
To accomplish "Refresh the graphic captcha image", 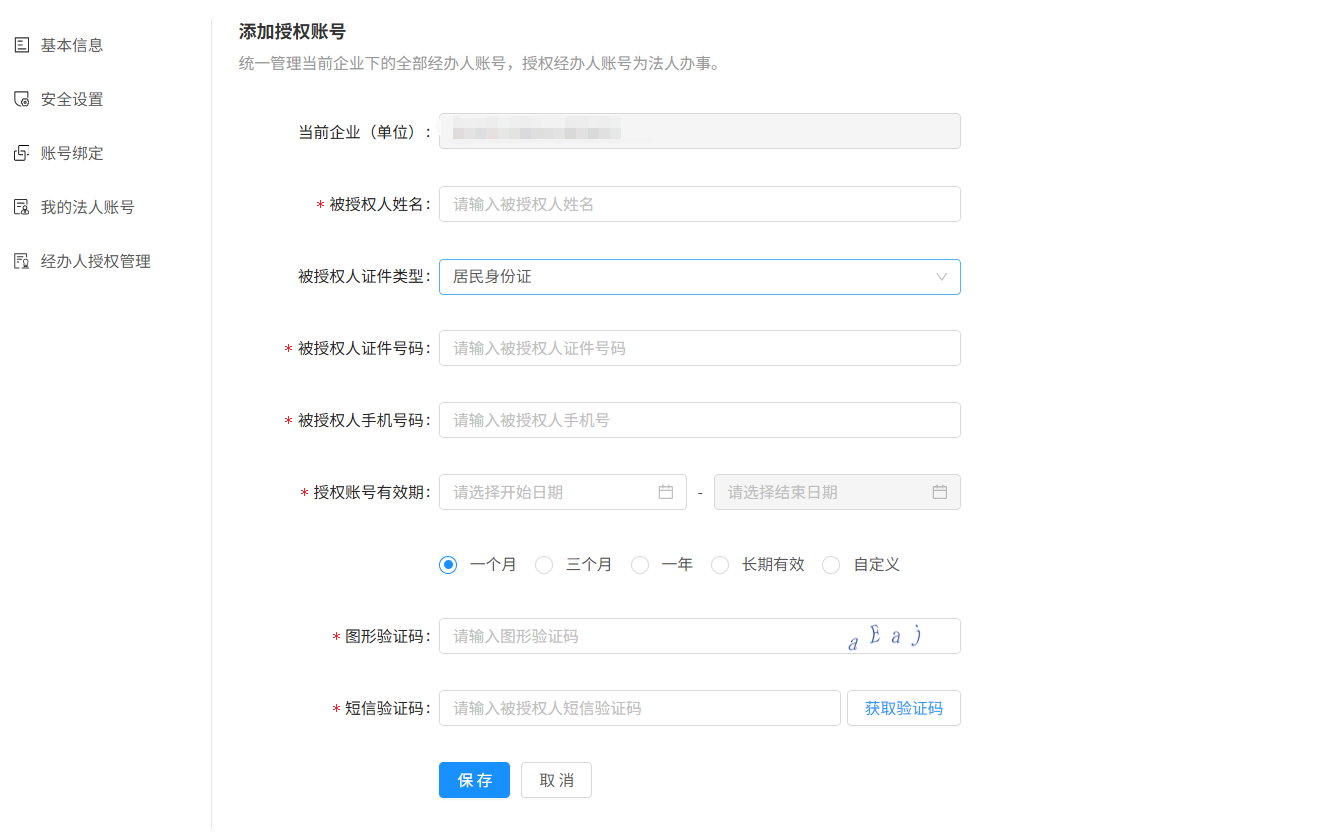I will (x=887, y=636).
